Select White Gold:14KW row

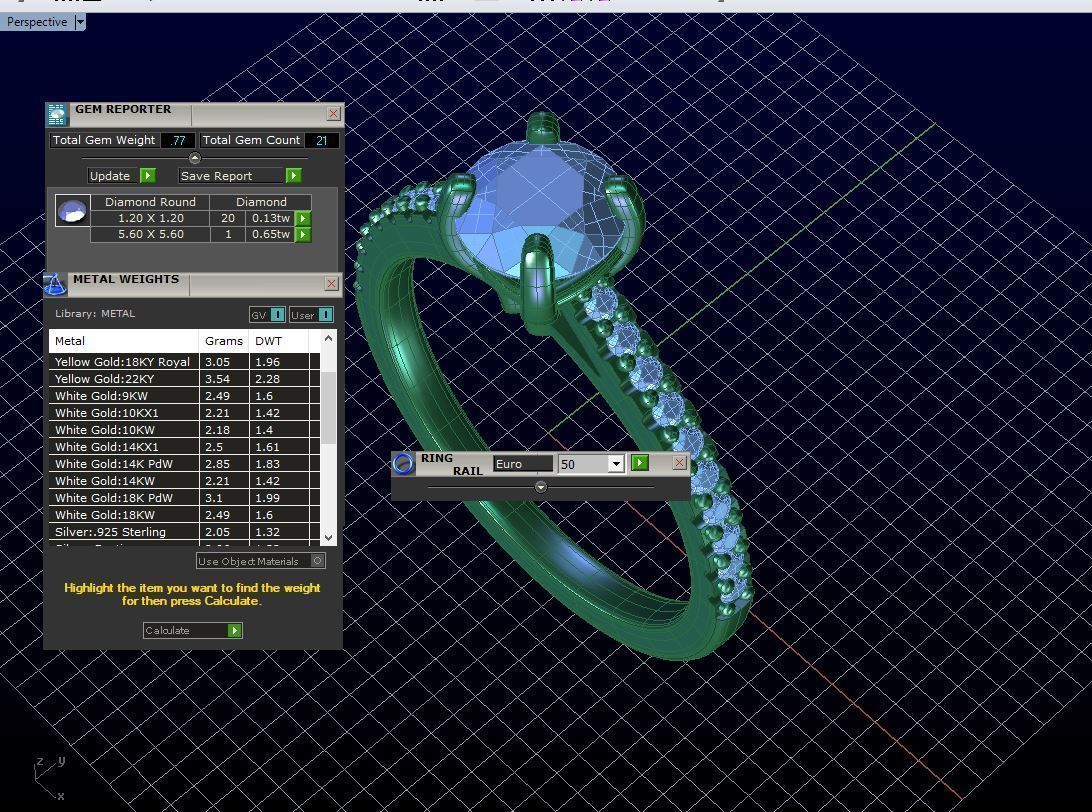click(184, 481)
